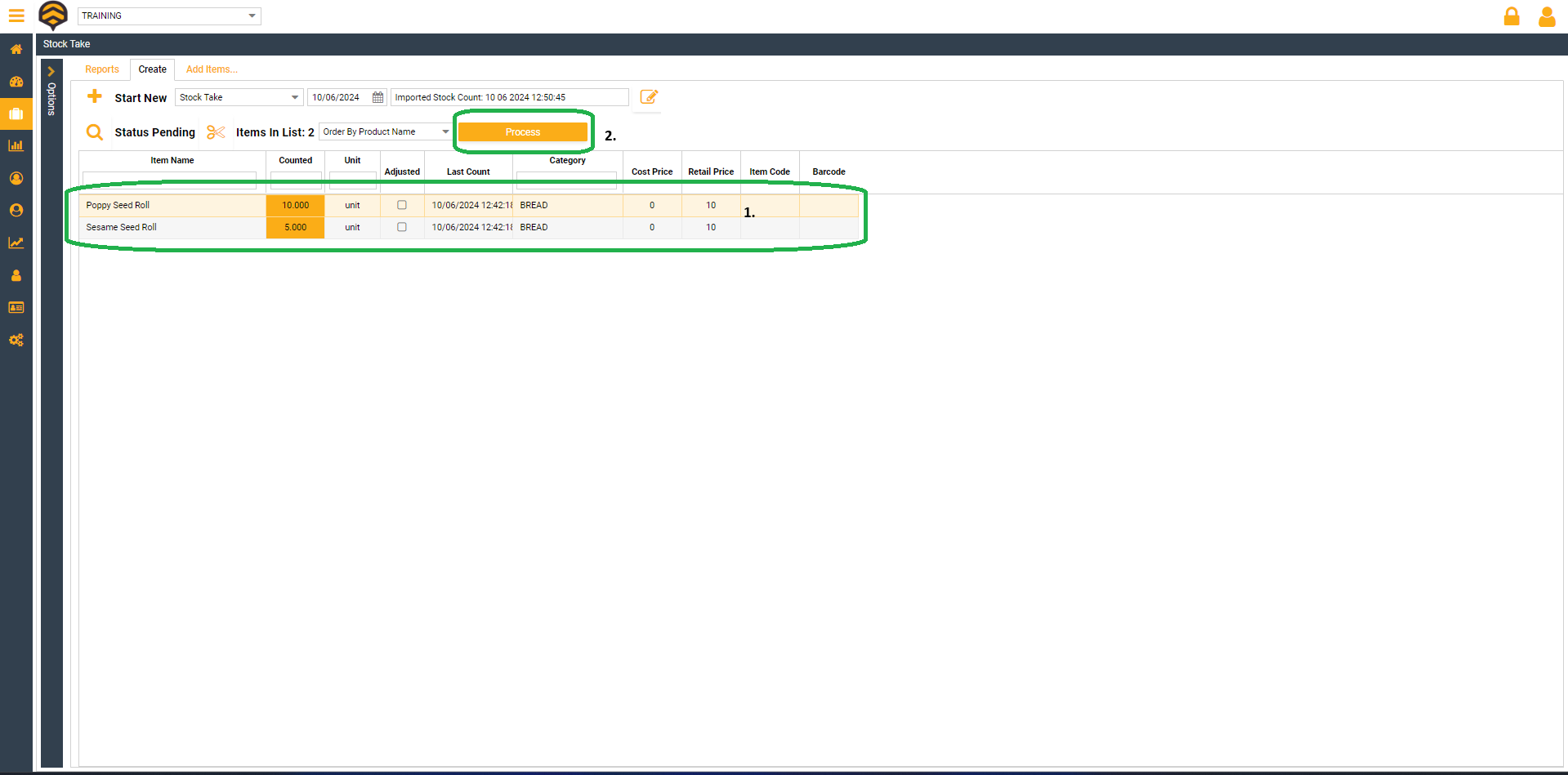
Task: Open the Add Items tab
Action: pos(211,69)
